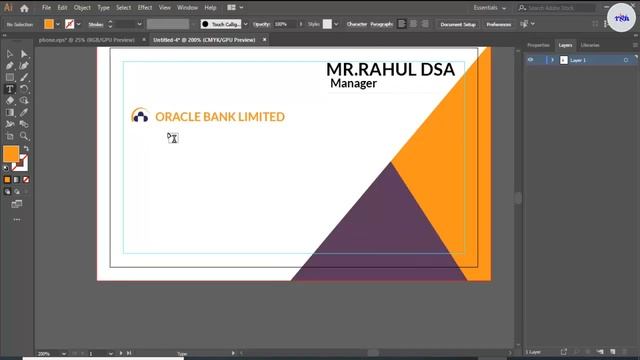Click the align left paragraph icon
The height and width of the screenshot is (360, 640).
point(402,24)
